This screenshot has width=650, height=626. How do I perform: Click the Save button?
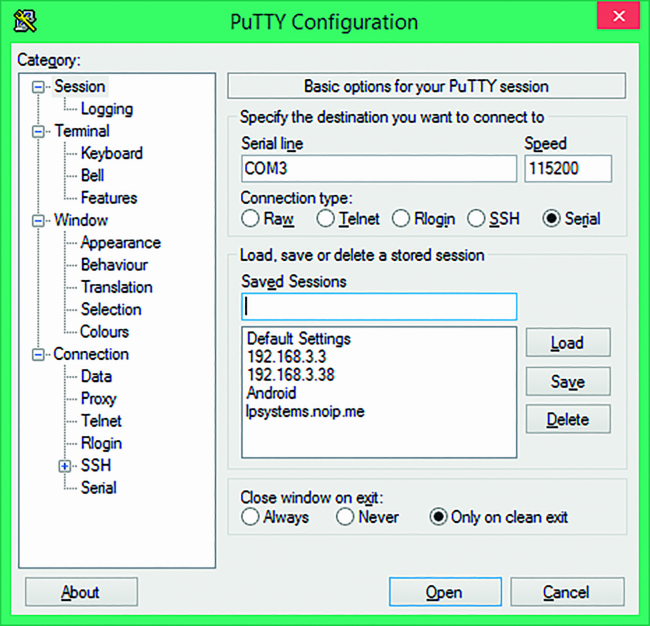tap(568, 381)
